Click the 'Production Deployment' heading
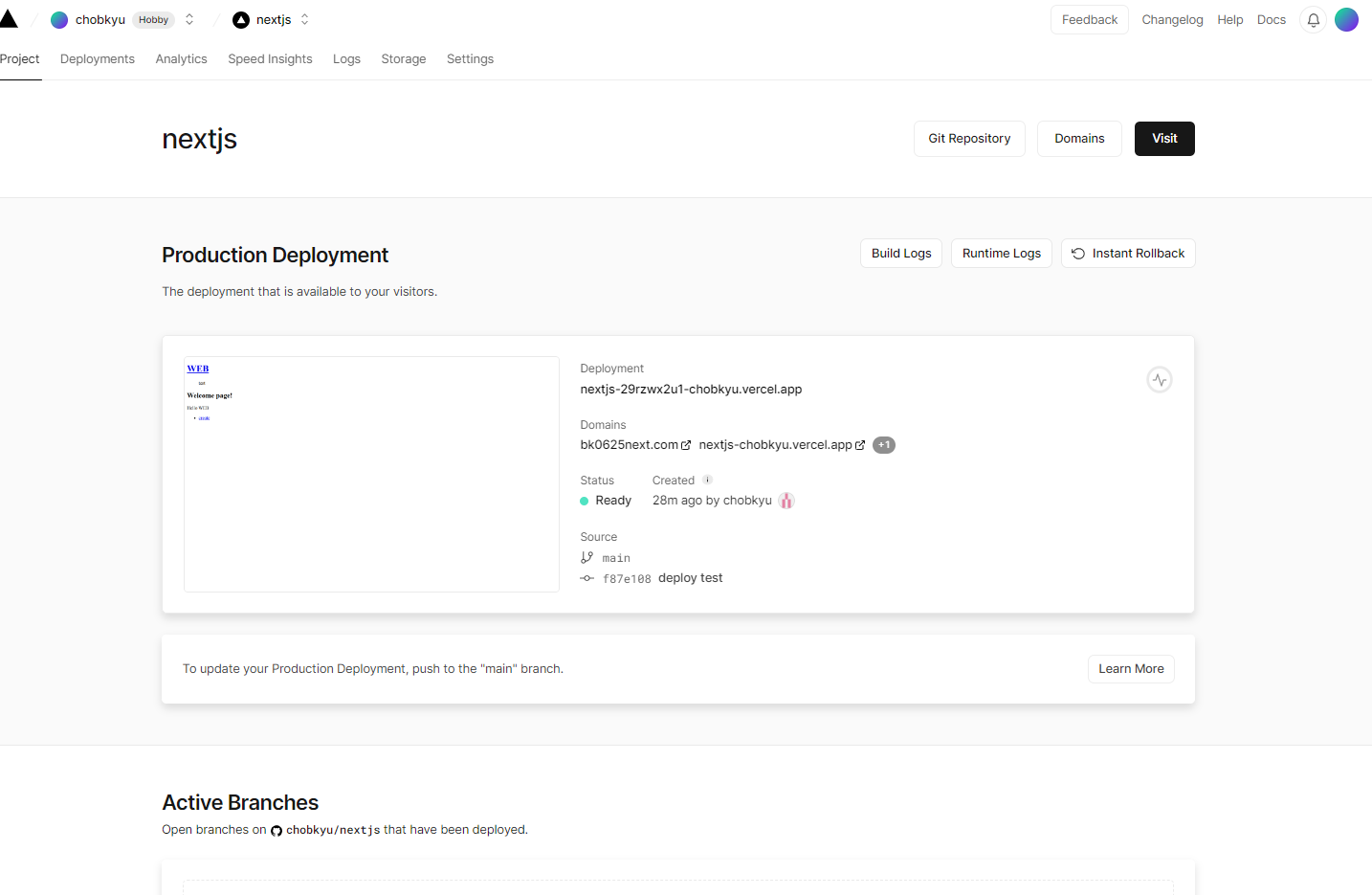Image resolution: width=1372 pixels, height=895 pixels. click(275, 256)
